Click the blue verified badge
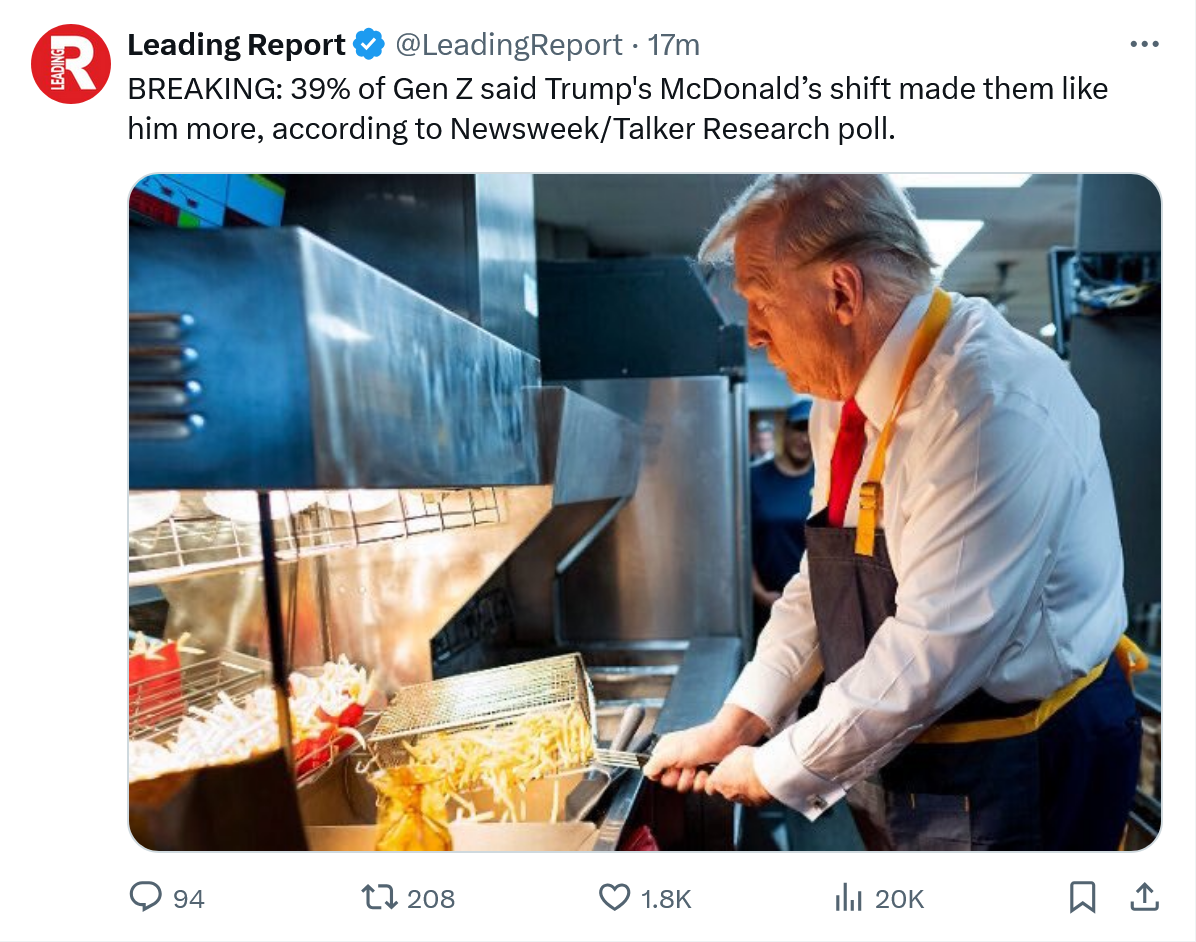 (x=369, y=45)
